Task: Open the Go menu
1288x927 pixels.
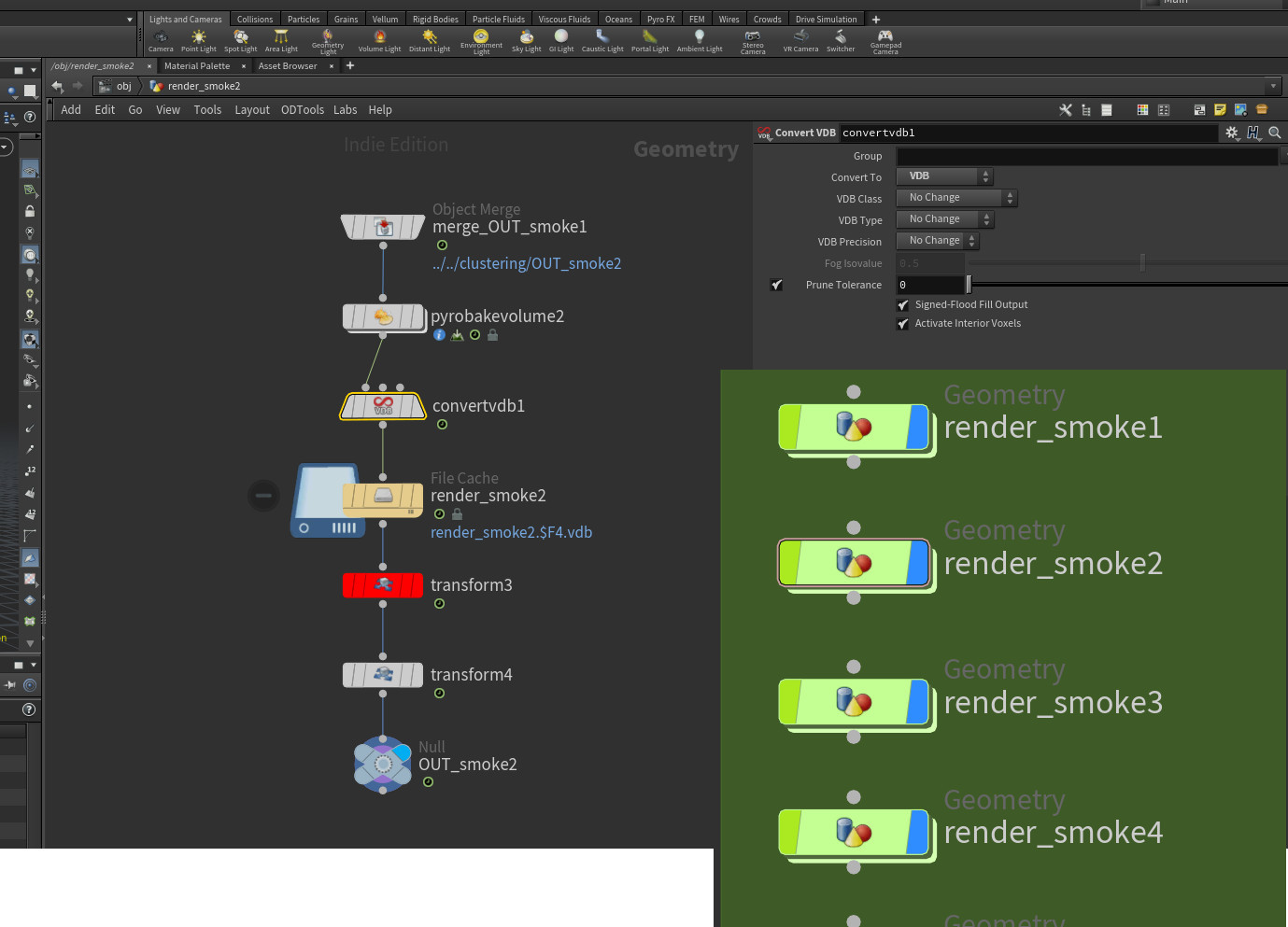Action: [135, 110]
